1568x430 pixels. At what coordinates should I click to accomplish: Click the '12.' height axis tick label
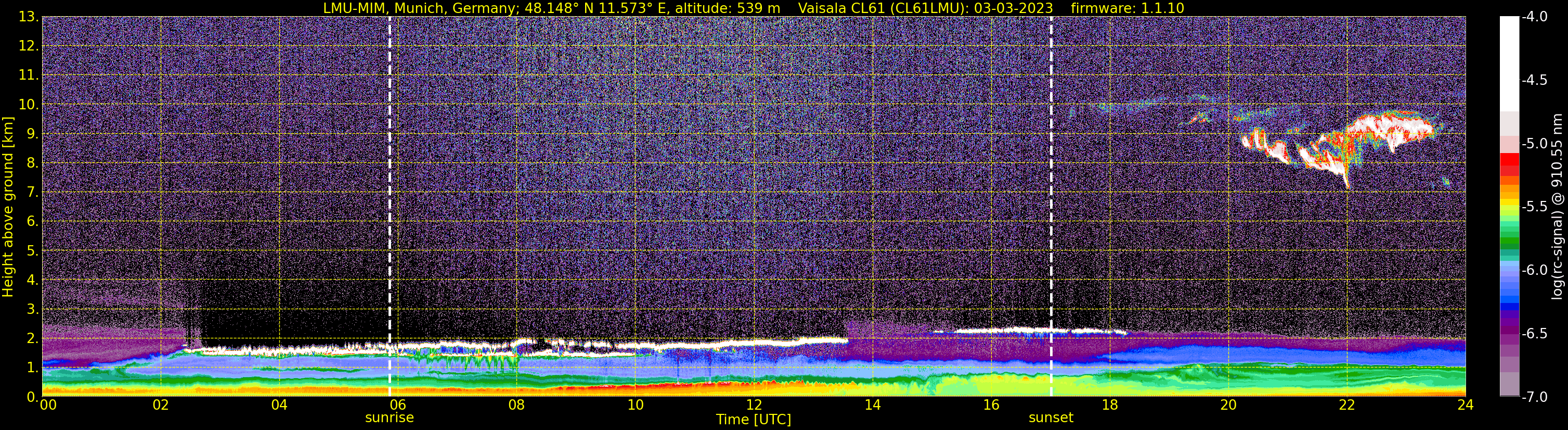click(29, 46)
